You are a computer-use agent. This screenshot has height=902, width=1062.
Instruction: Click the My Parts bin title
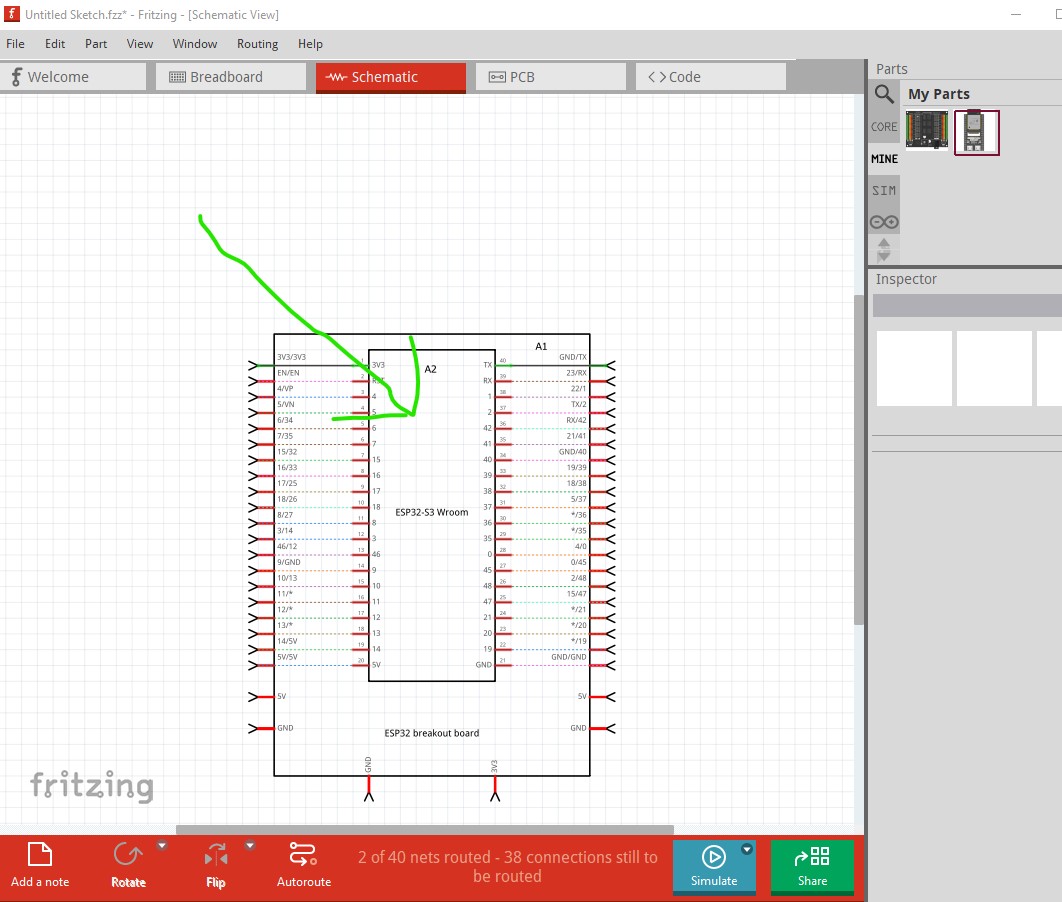(x=939, y=94)
